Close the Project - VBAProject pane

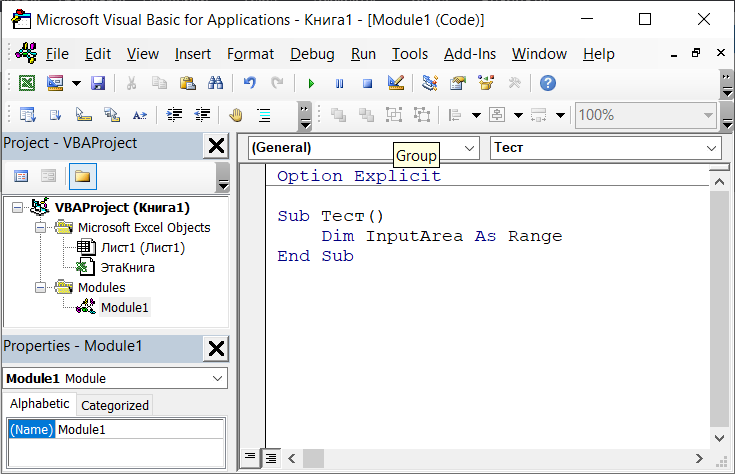click(216, 146)
